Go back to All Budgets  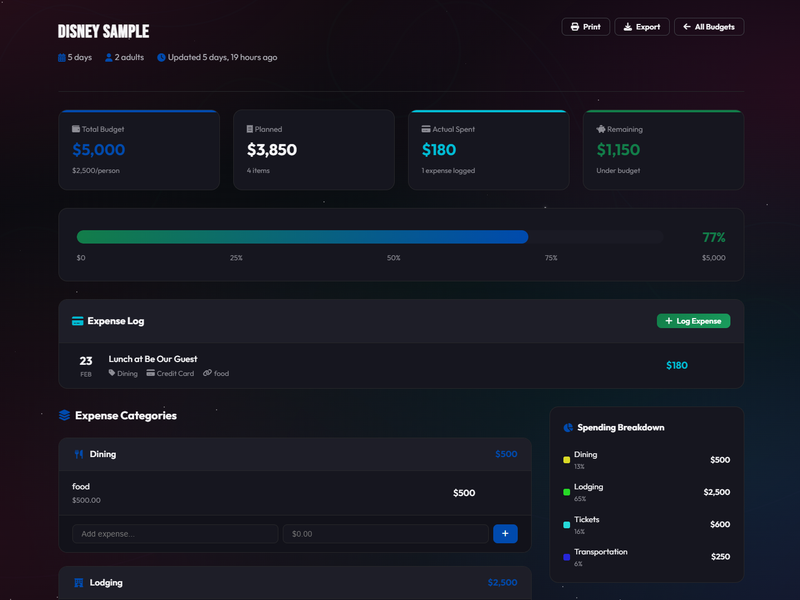[708, 27]
